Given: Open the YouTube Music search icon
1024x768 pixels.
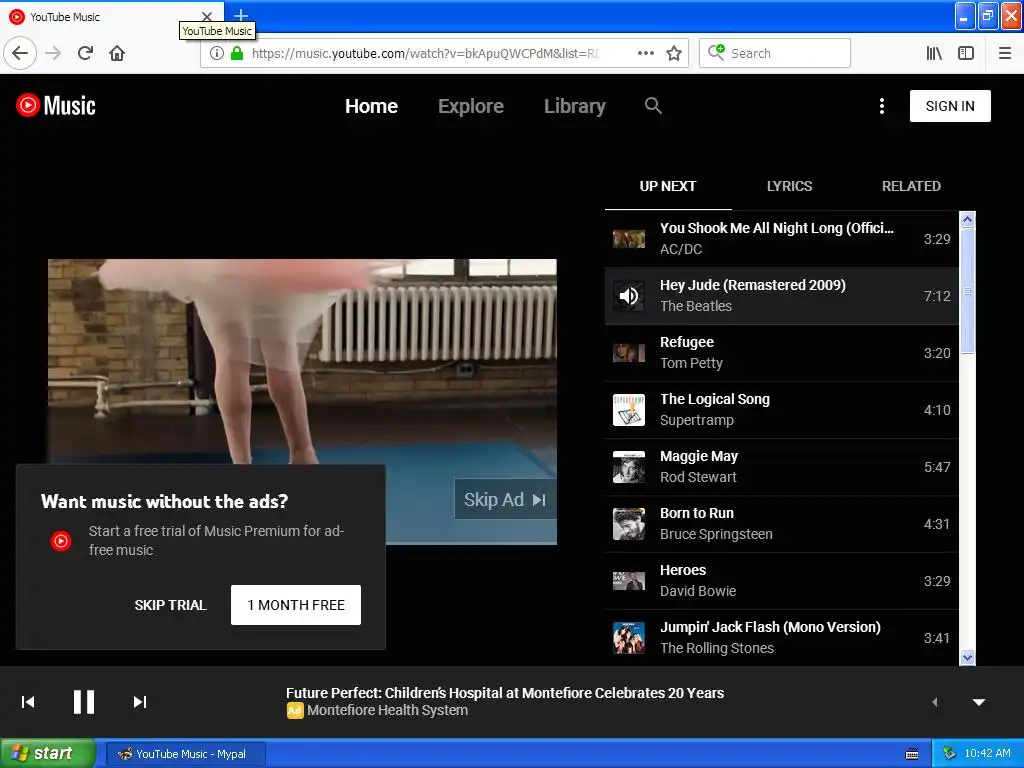Looking at the screenshot, I should (x=653, y=105).
